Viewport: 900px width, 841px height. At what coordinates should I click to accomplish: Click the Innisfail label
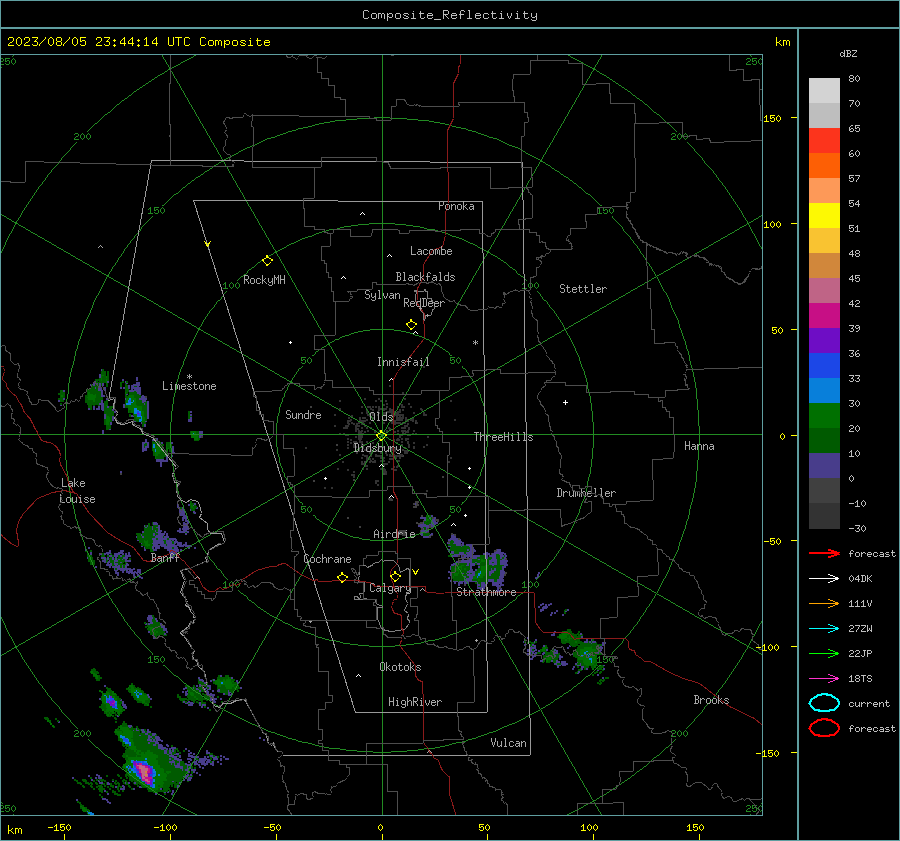(x=403, y=362)
